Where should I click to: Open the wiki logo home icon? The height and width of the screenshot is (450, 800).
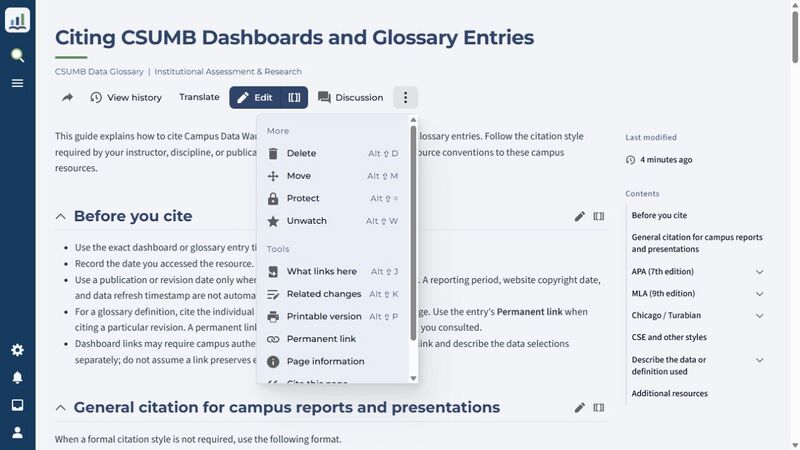coord(17,20)
